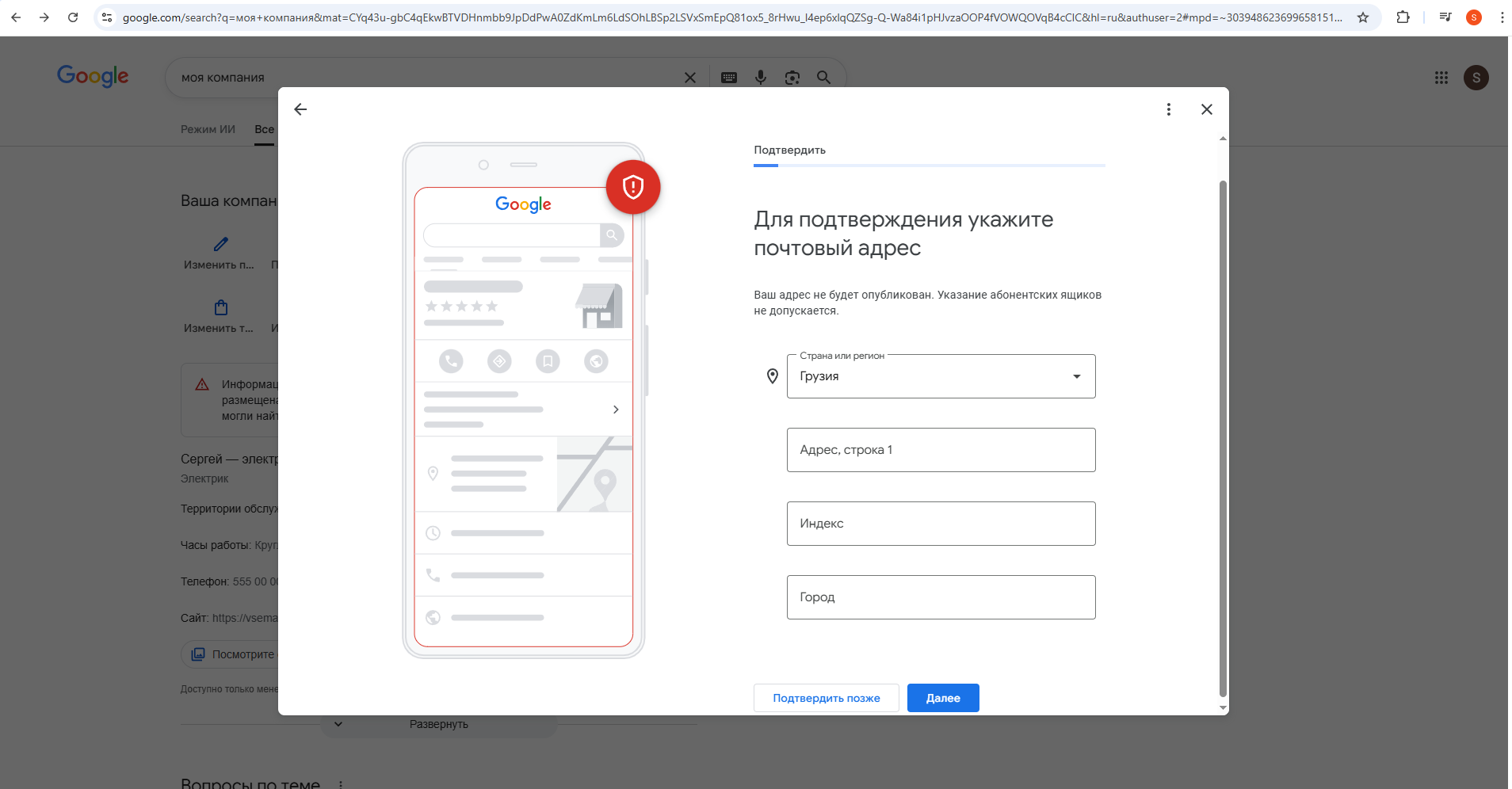This screenshot has width=1512, height=789.
Task: Open the Chrome three-dot menu
Action: coord(1502,17)
